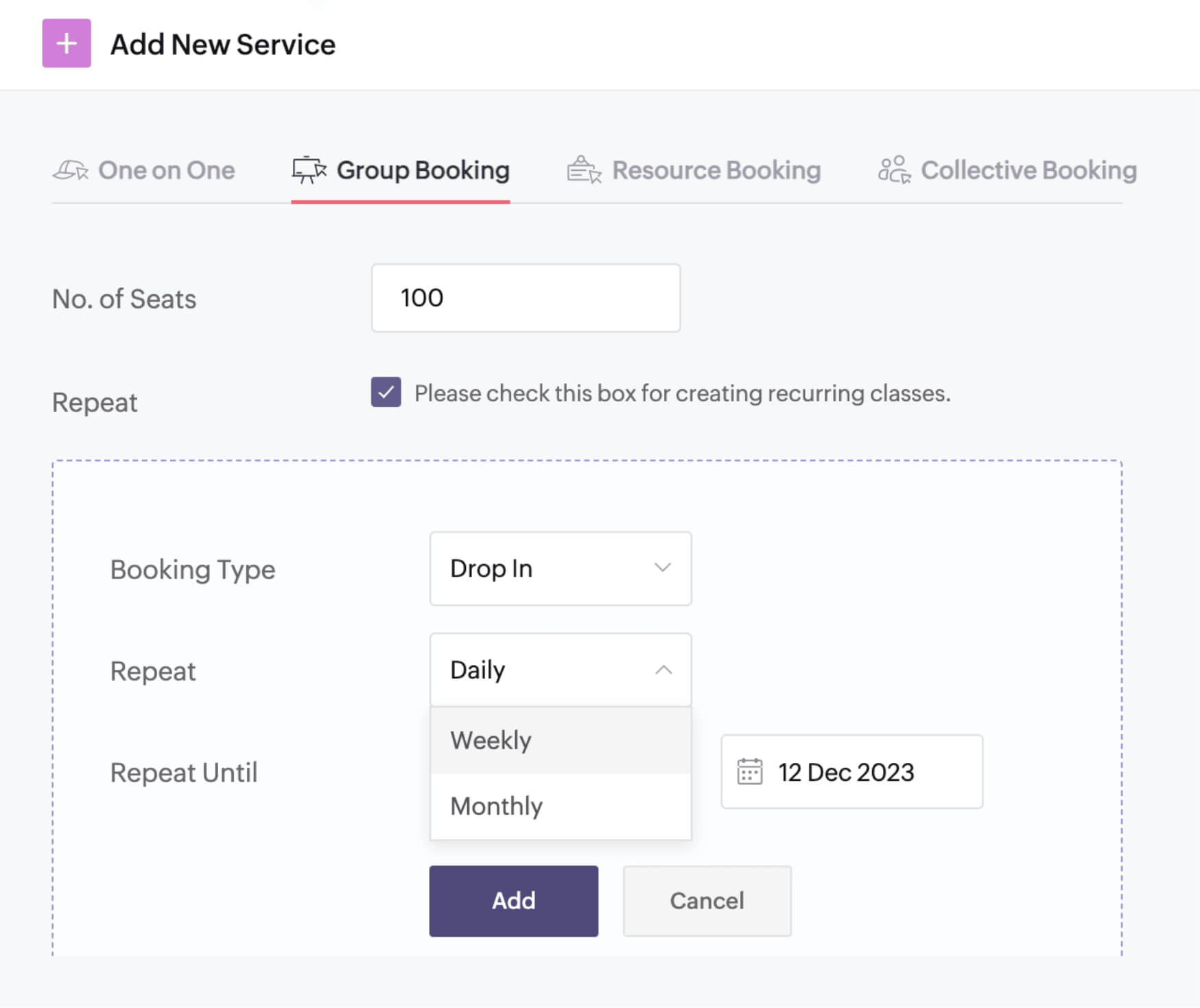Viewport: 1200px width, 1008px height.
Task: Click the chevron arrow in Booking Type field
Action: point(662,568)
